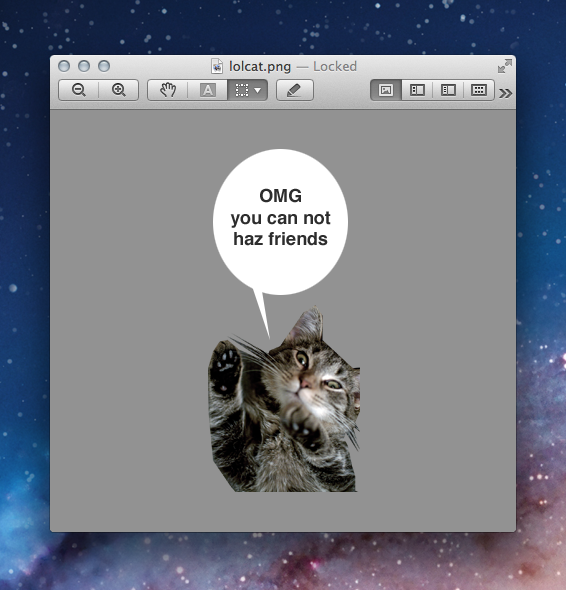Show the Edit toolbar with pencil button
Viewport: 566px width, 590px height.
pos(295,90)
